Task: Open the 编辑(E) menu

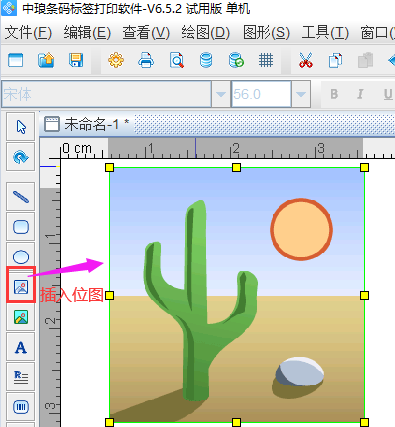Action: (87, 33)
